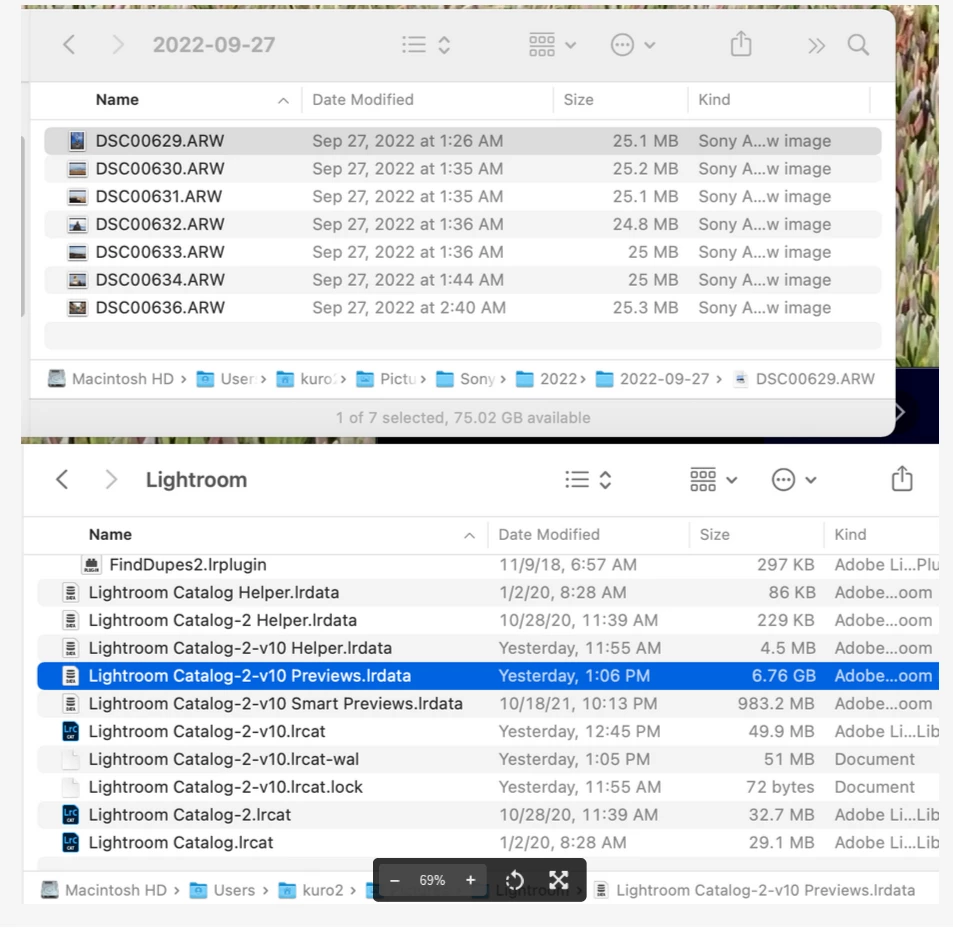Select file DSC00631.ARW
953x930 pixels.
[463, 197]
